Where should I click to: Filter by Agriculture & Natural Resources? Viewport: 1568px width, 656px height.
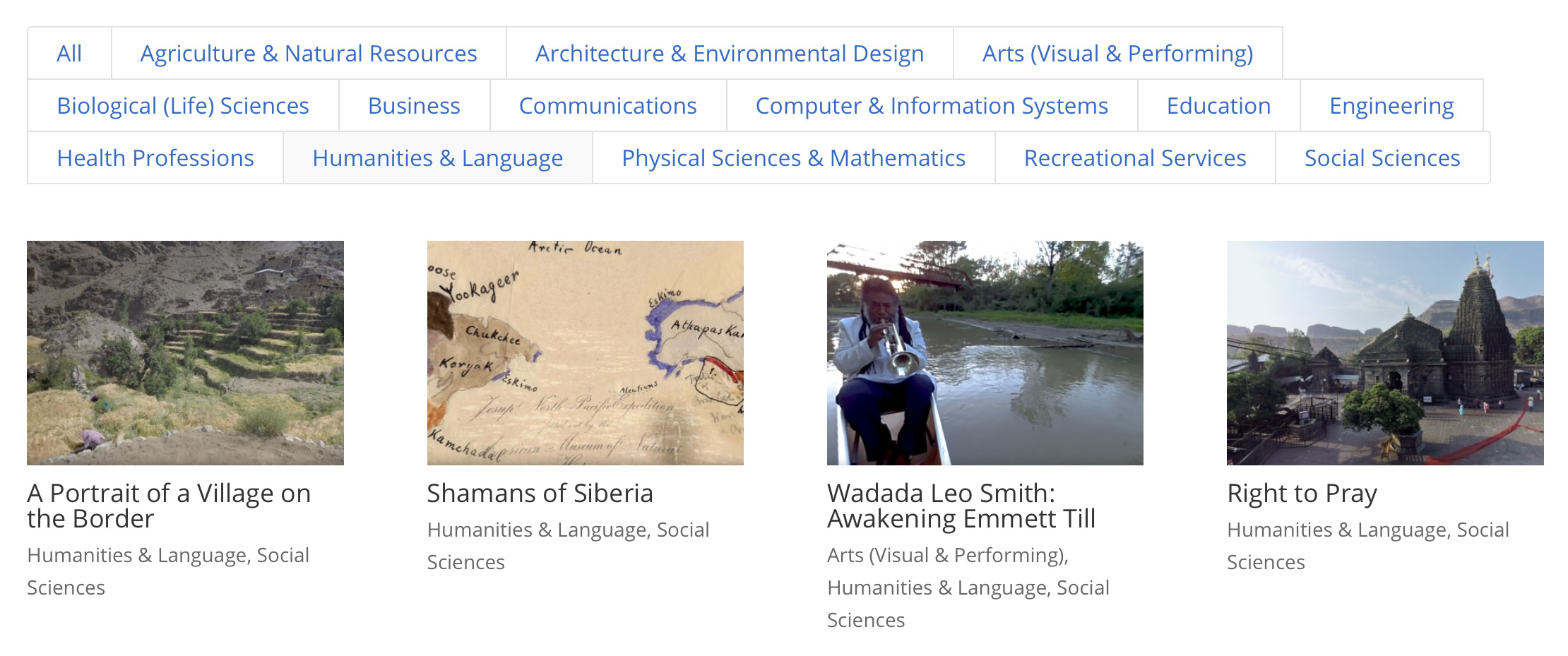(x=309, y=53)
